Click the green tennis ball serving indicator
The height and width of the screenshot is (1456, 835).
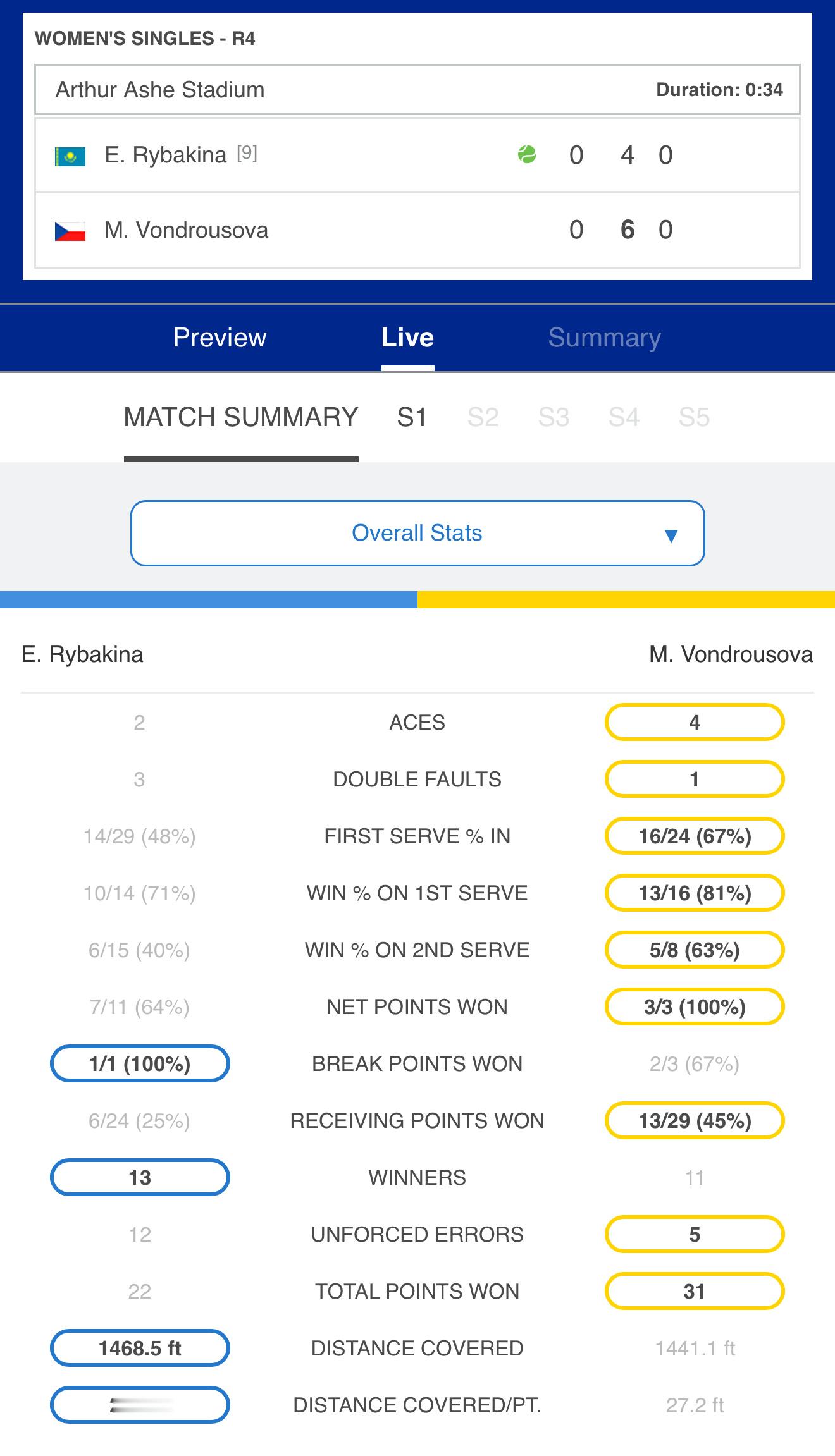527,154
